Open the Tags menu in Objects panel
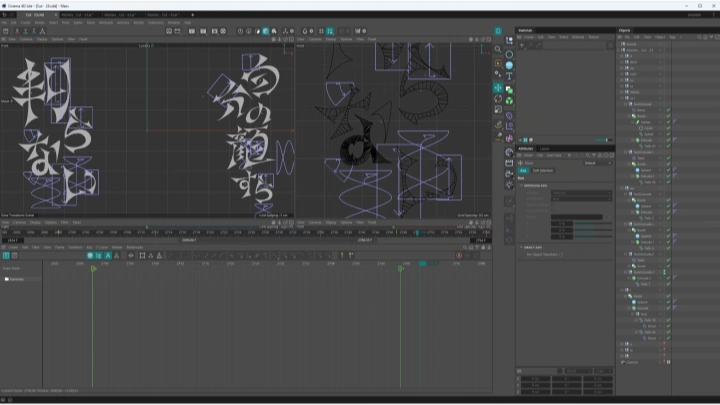This screenshot has width=720, height=405. (x=671, y=37)
